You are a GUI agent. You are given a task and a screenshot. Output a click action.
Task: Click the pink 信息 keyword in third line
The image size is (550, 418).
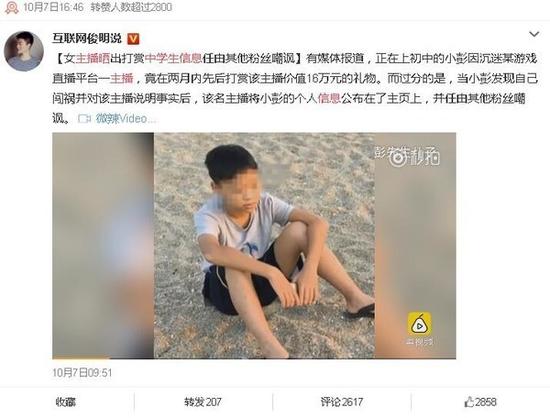(x=329, y=99)
